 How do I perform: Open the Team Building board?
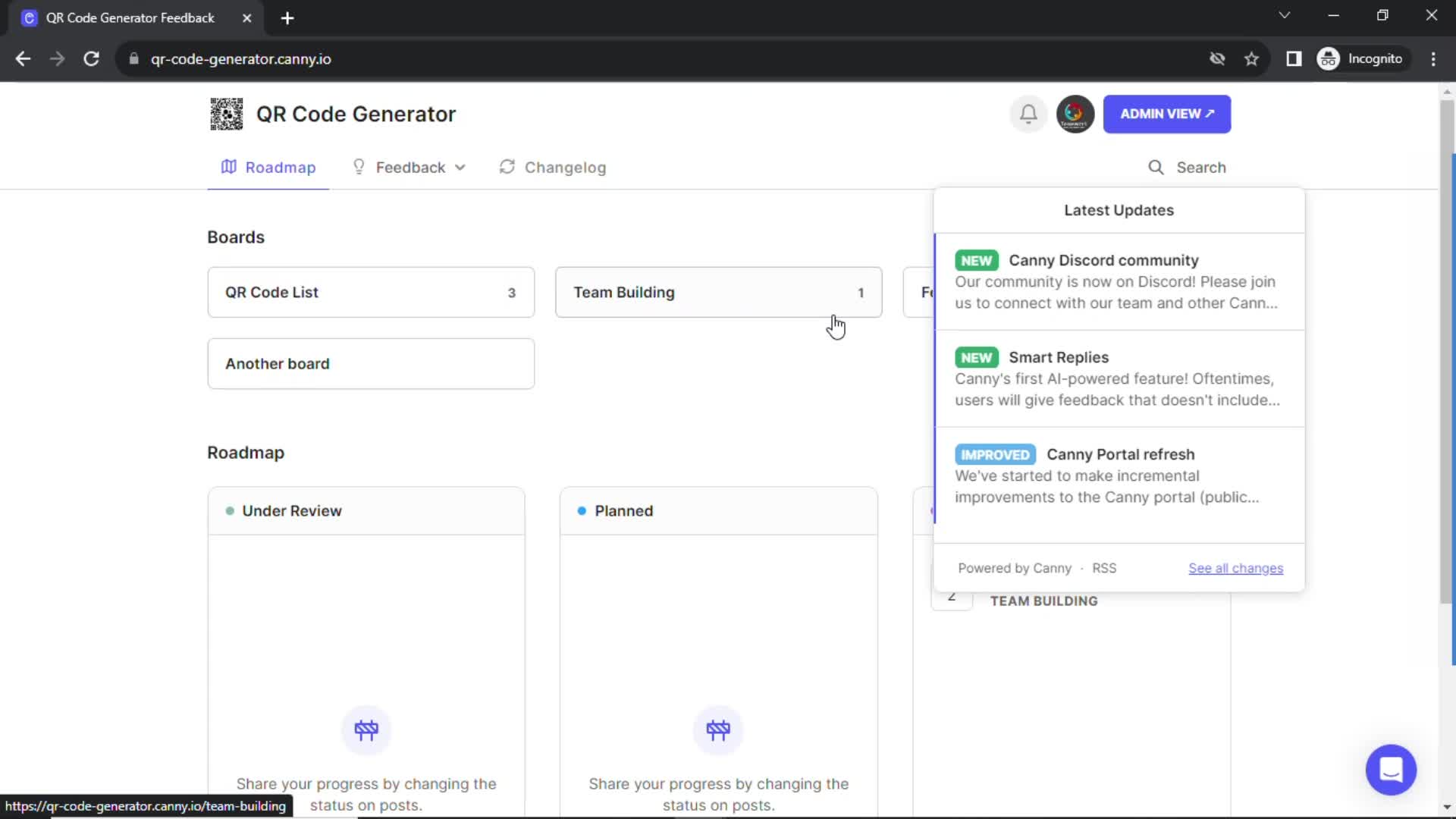718,292
